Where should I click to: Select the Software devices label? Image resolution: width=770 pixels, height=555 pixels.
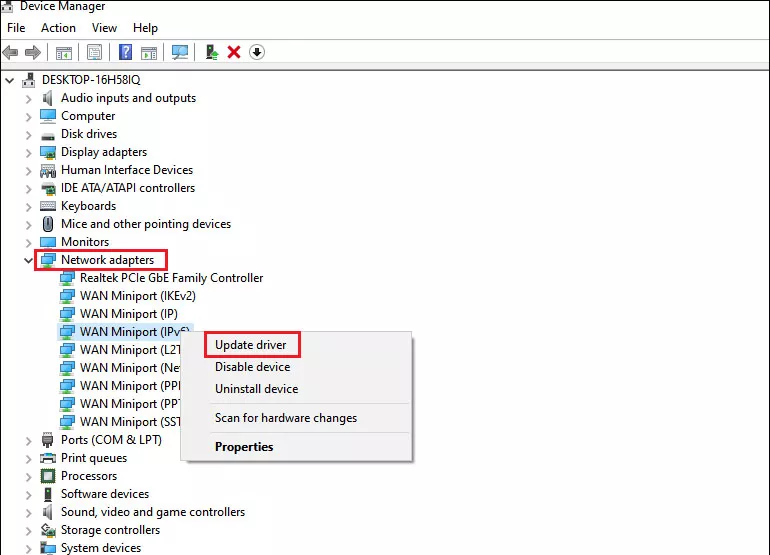[105, 494]
